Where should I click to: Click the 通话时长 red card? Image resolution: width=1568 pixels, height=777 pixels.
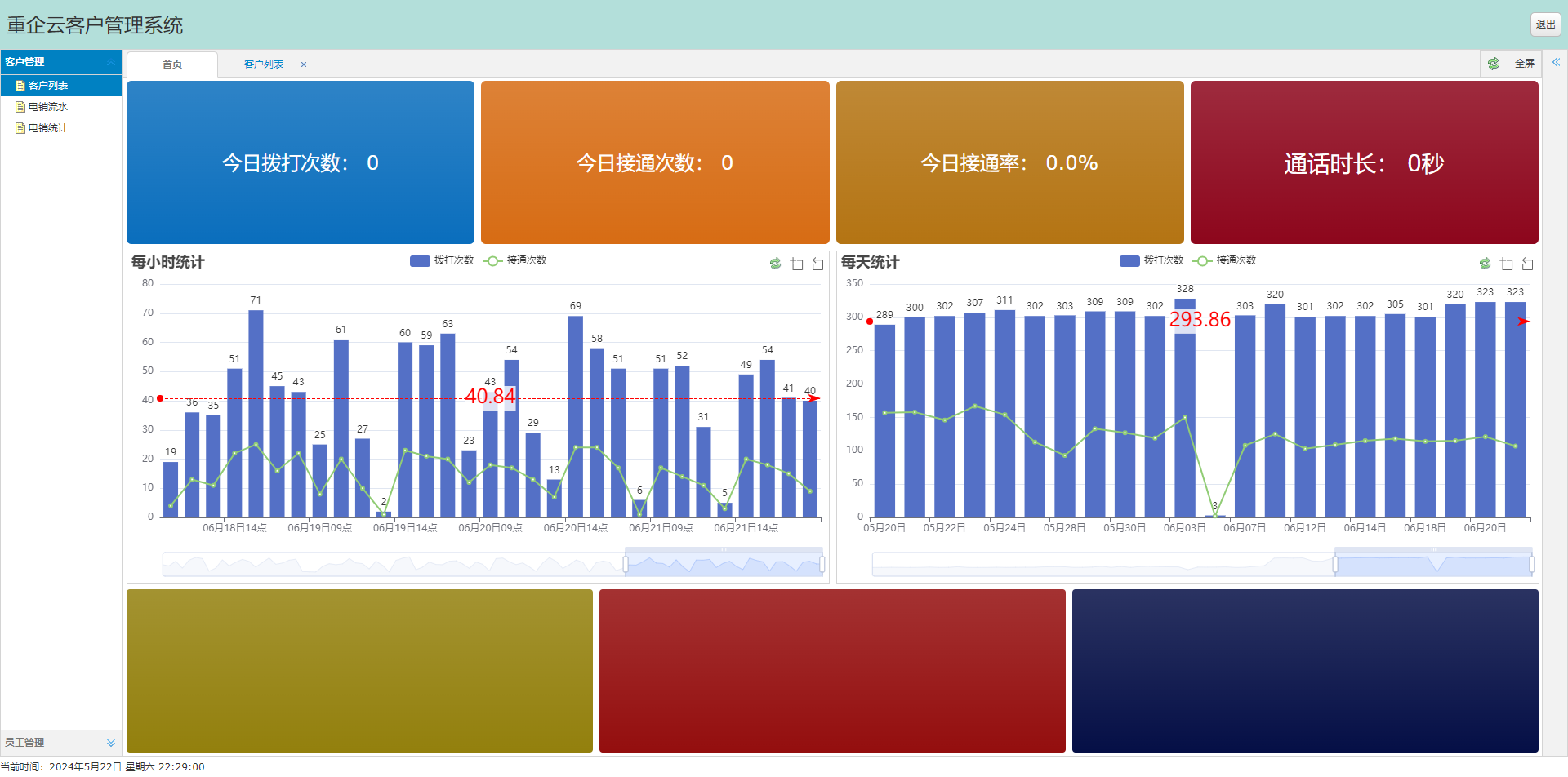[1365, 162]
